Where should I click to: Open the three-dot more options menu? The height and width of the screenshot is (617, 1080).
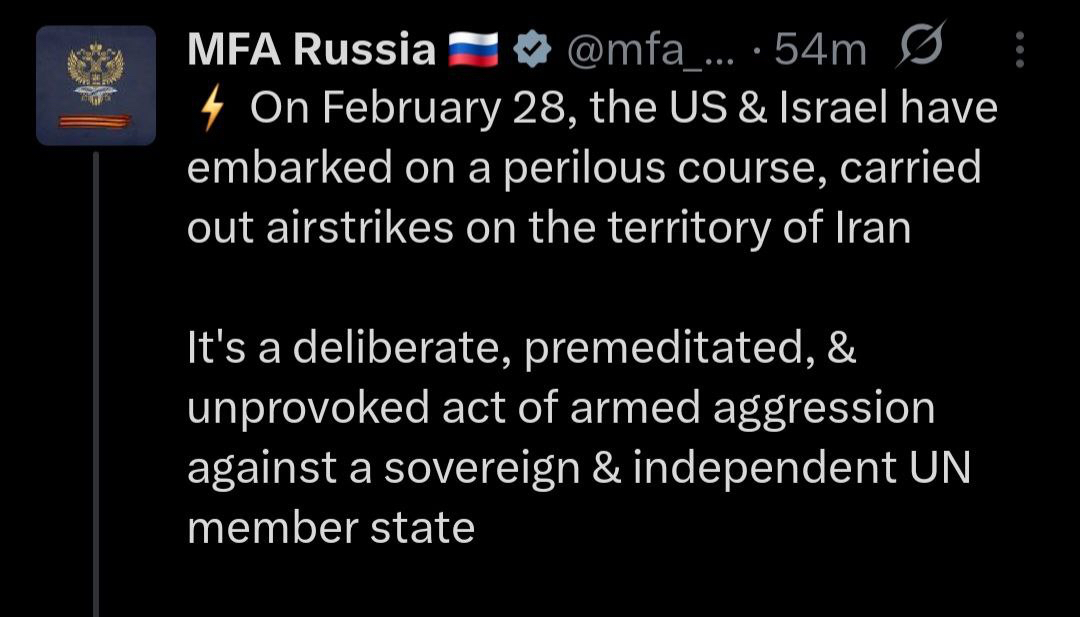pyautogui.click(x=1019, y=49)
